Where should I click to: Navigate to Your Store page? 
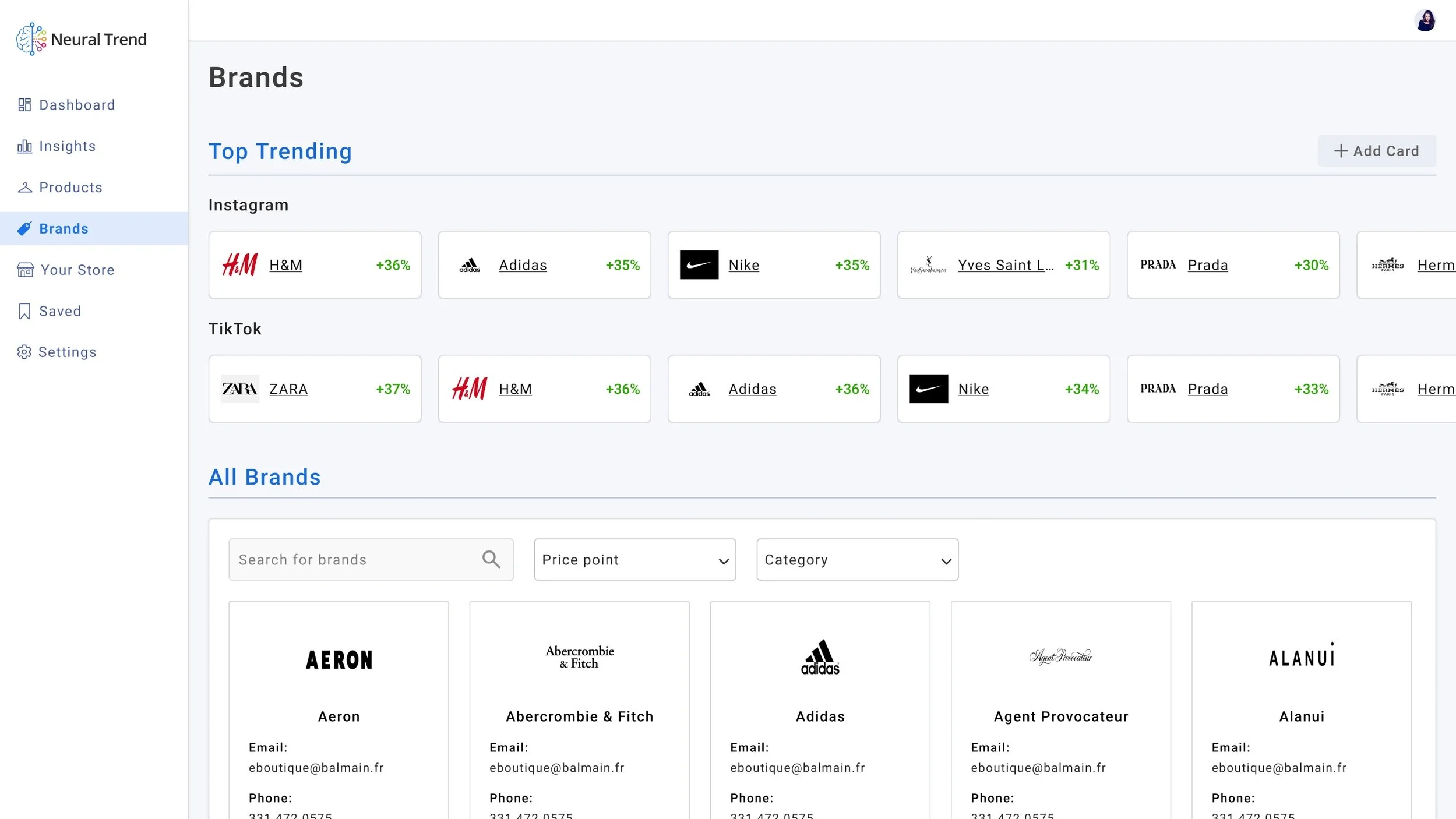point(77,270)
